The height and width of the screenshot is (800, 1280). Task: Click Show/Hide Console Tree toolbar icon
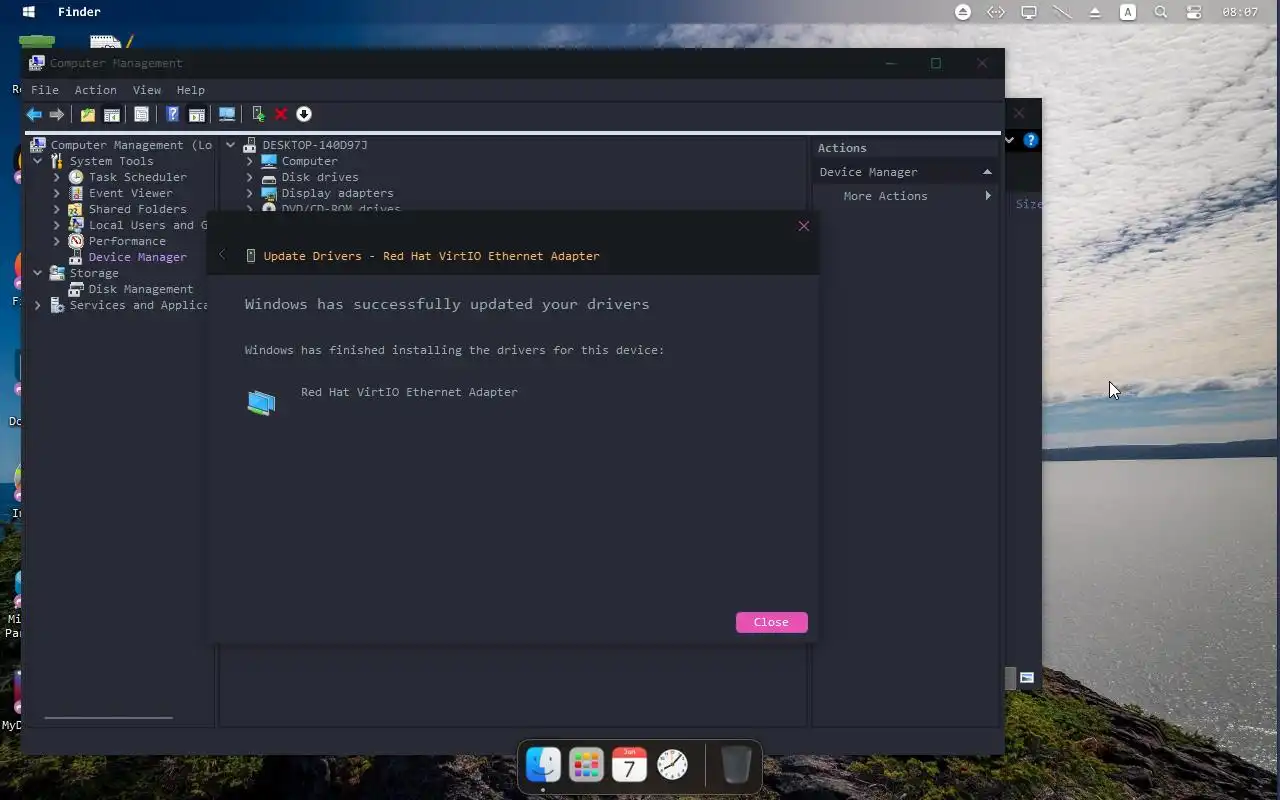[x=112, y=114]
